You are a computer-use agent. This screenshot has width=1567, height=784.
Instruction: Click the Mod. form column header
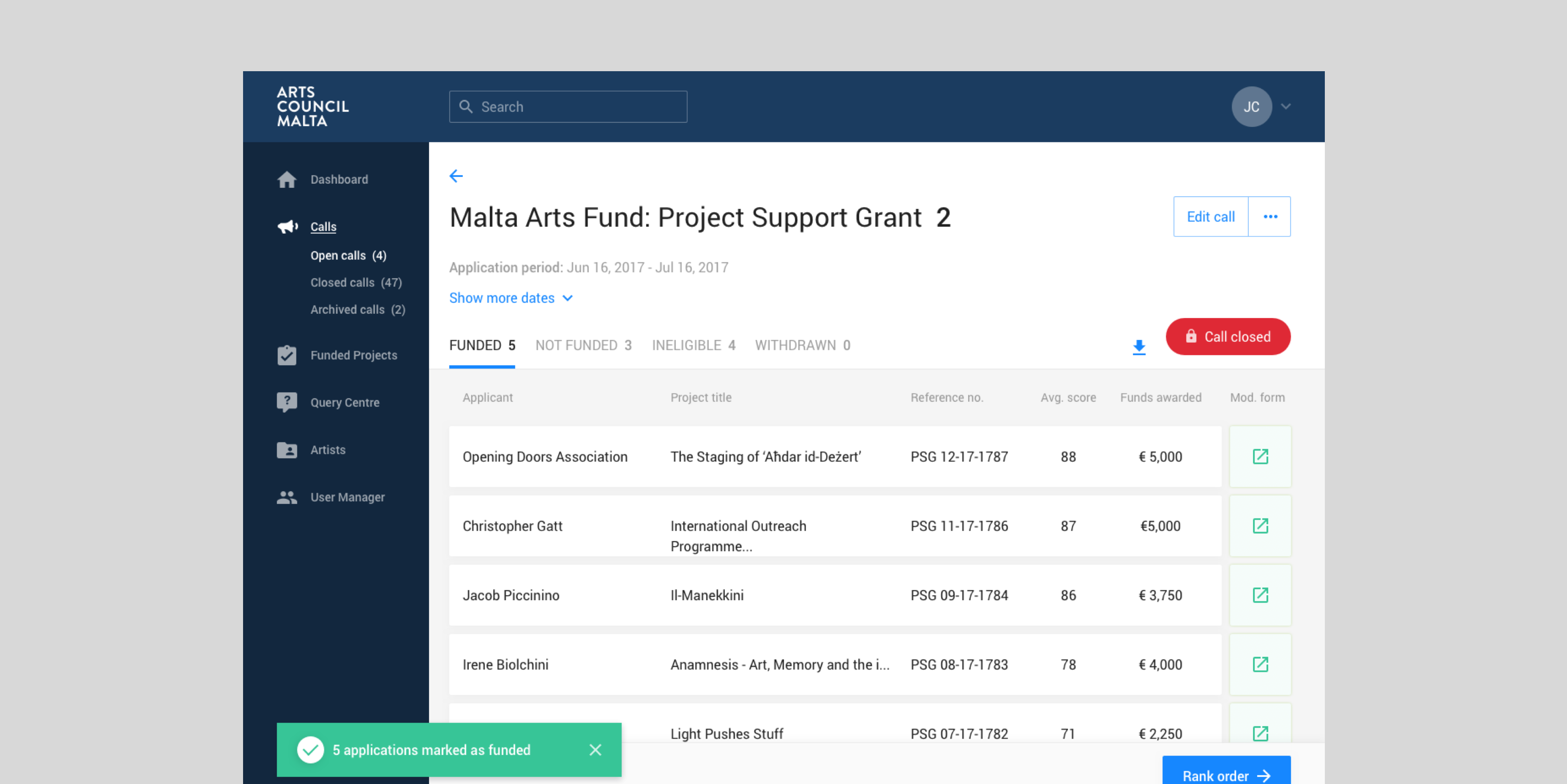click(x=1257, y=398)
